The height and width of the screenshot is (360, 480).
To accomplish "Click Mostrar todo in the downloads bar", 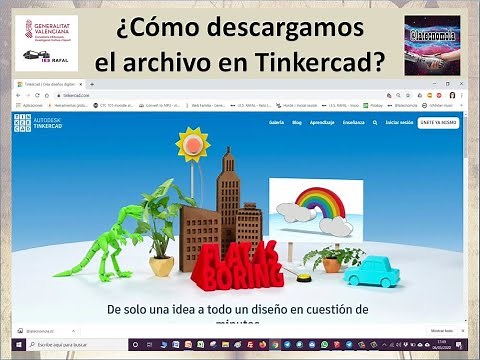I will [x=442, y=331].
